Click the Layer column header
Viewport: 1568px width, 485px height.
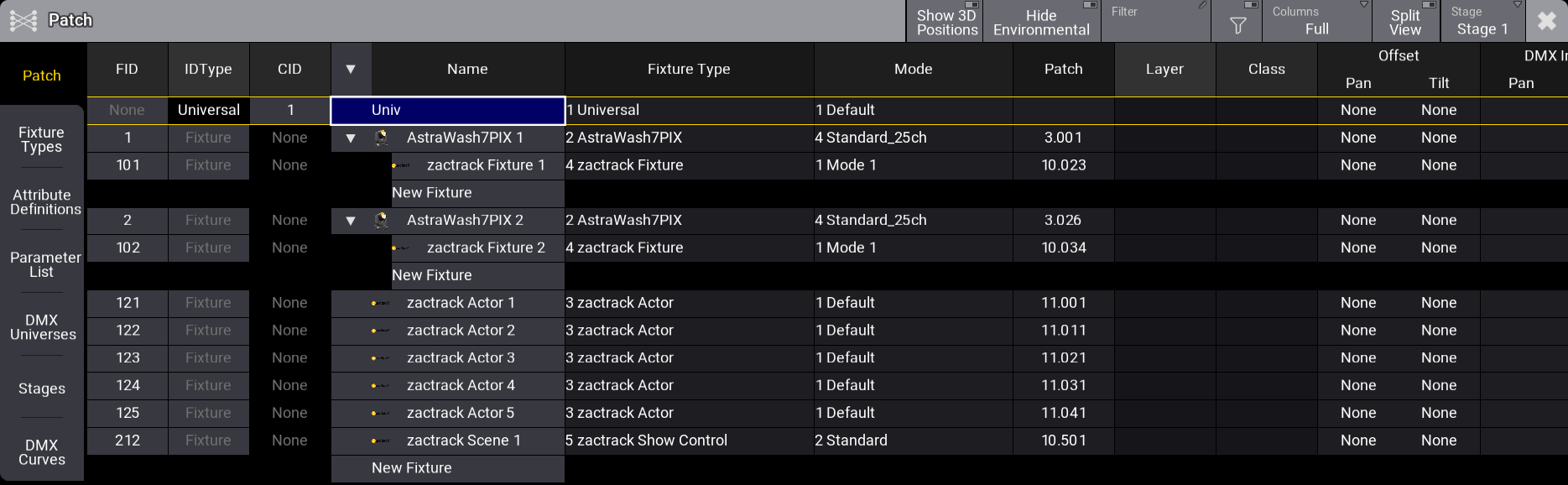coord(1165,69)
